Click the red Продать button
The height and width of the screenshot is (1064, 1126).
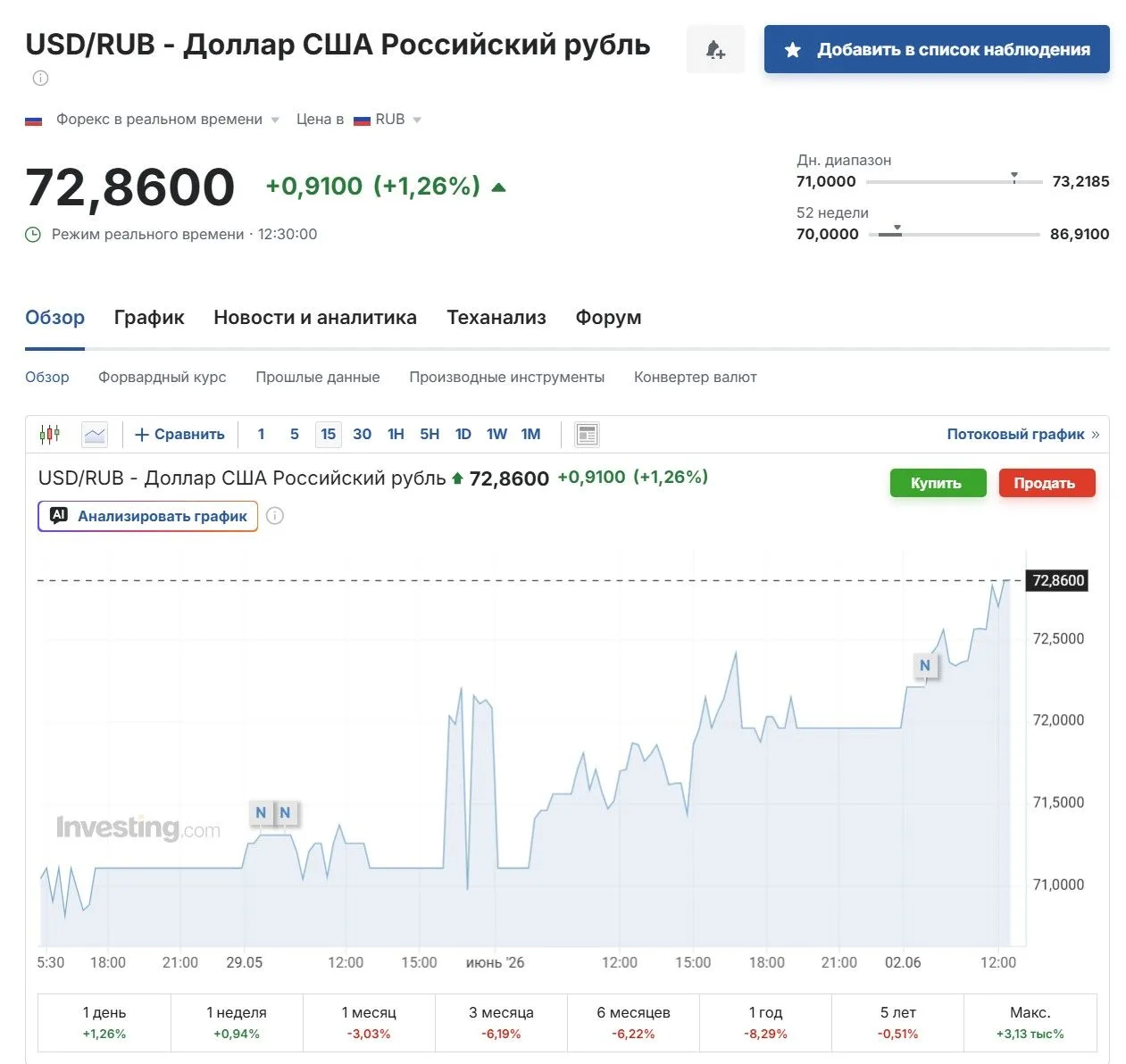click(x=1047, y=483)
